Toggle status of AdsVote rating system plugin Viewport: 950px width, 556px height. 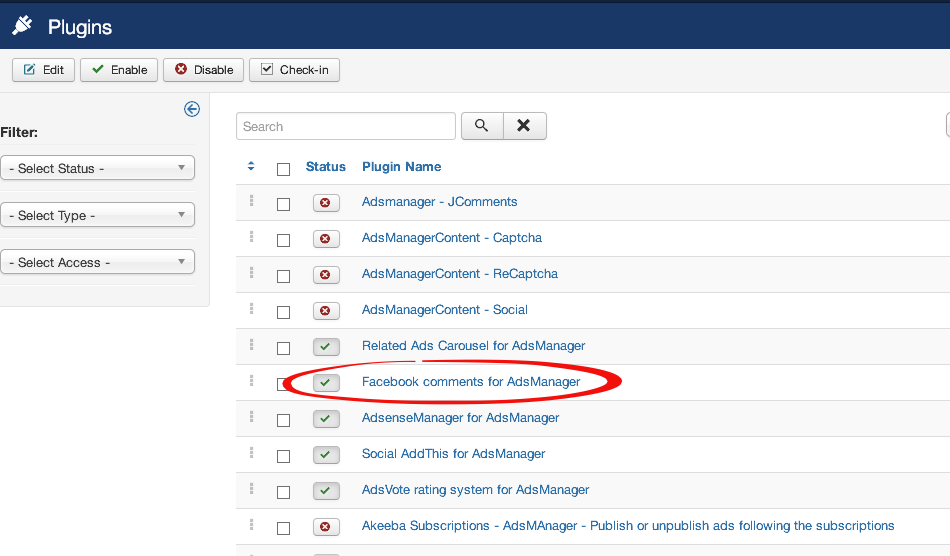click(x=326, y=491)
